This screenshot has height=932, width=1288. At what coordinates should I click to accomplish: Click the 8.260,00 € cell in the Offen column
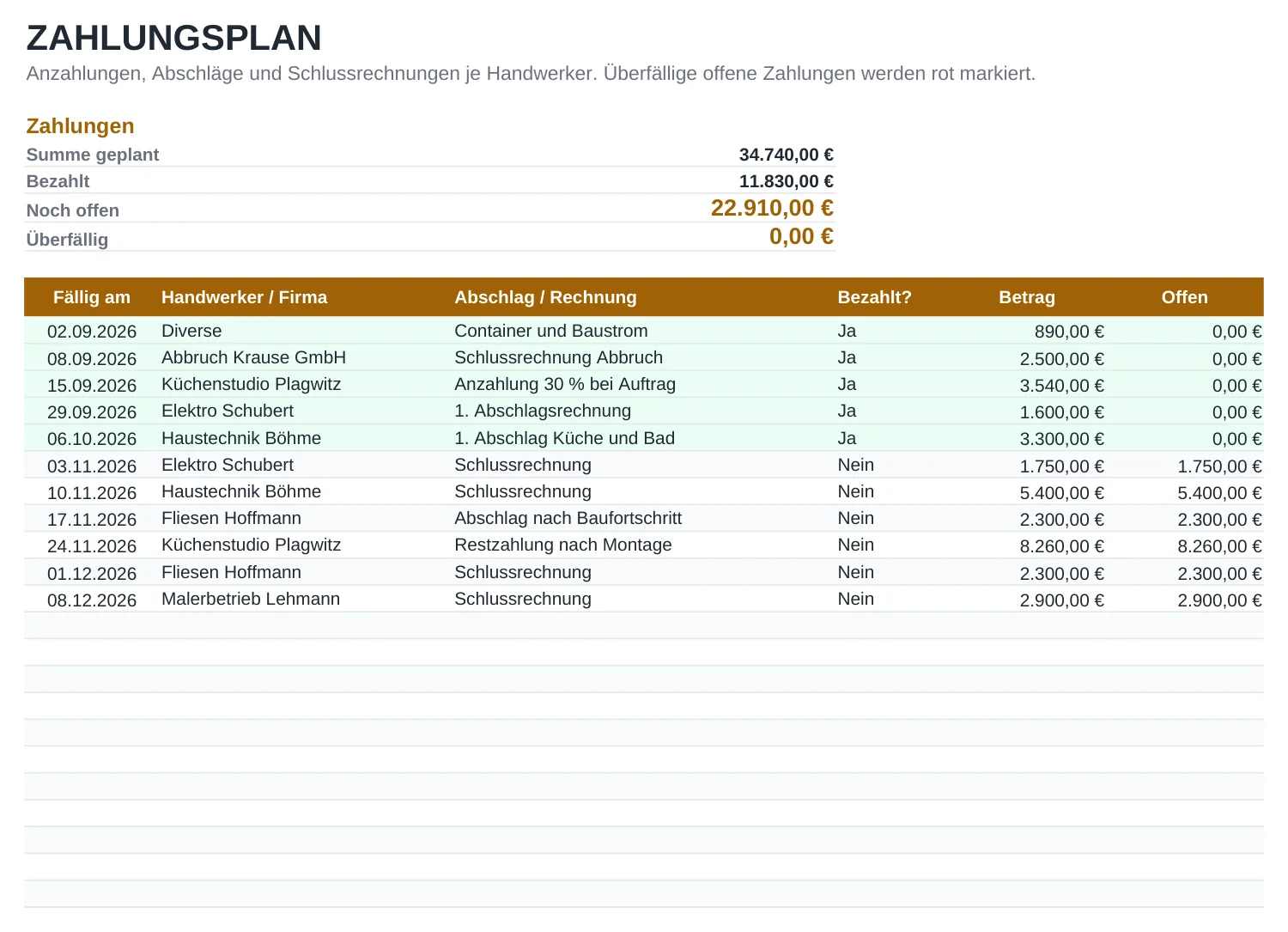coord(1219,546)
